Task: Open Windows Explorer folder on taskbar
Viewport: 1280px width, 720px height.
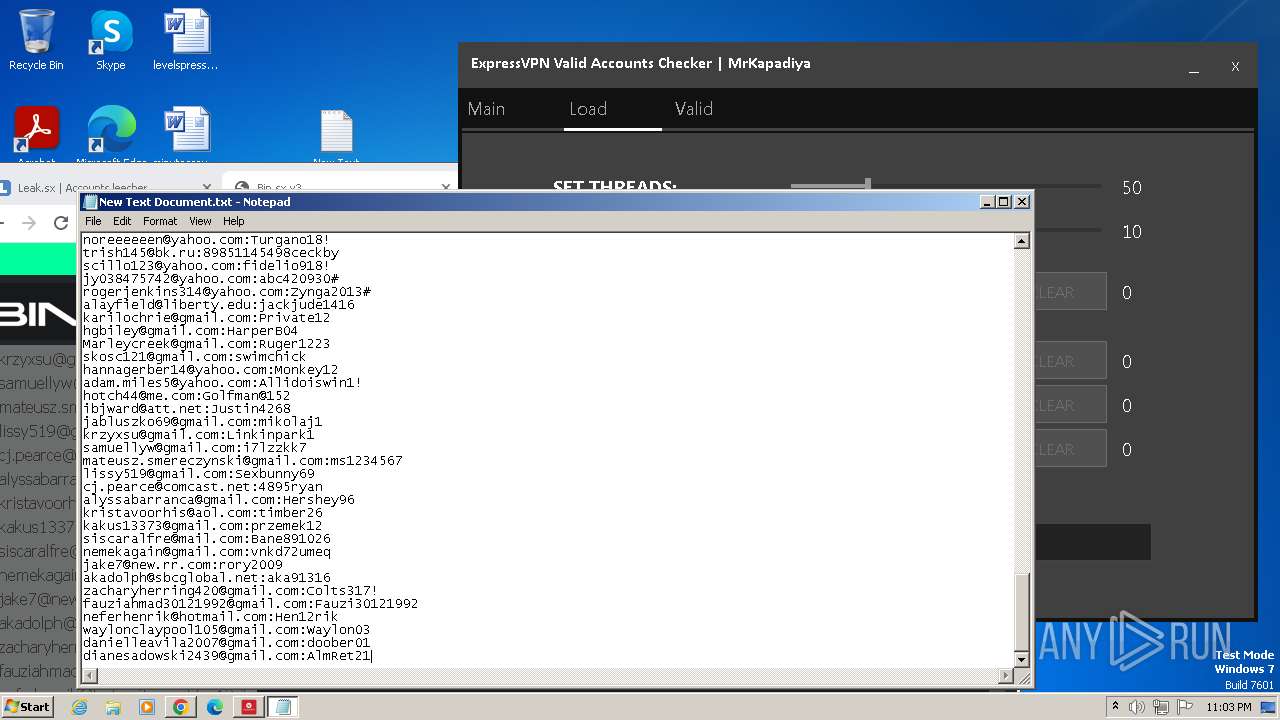Action: 113,707
